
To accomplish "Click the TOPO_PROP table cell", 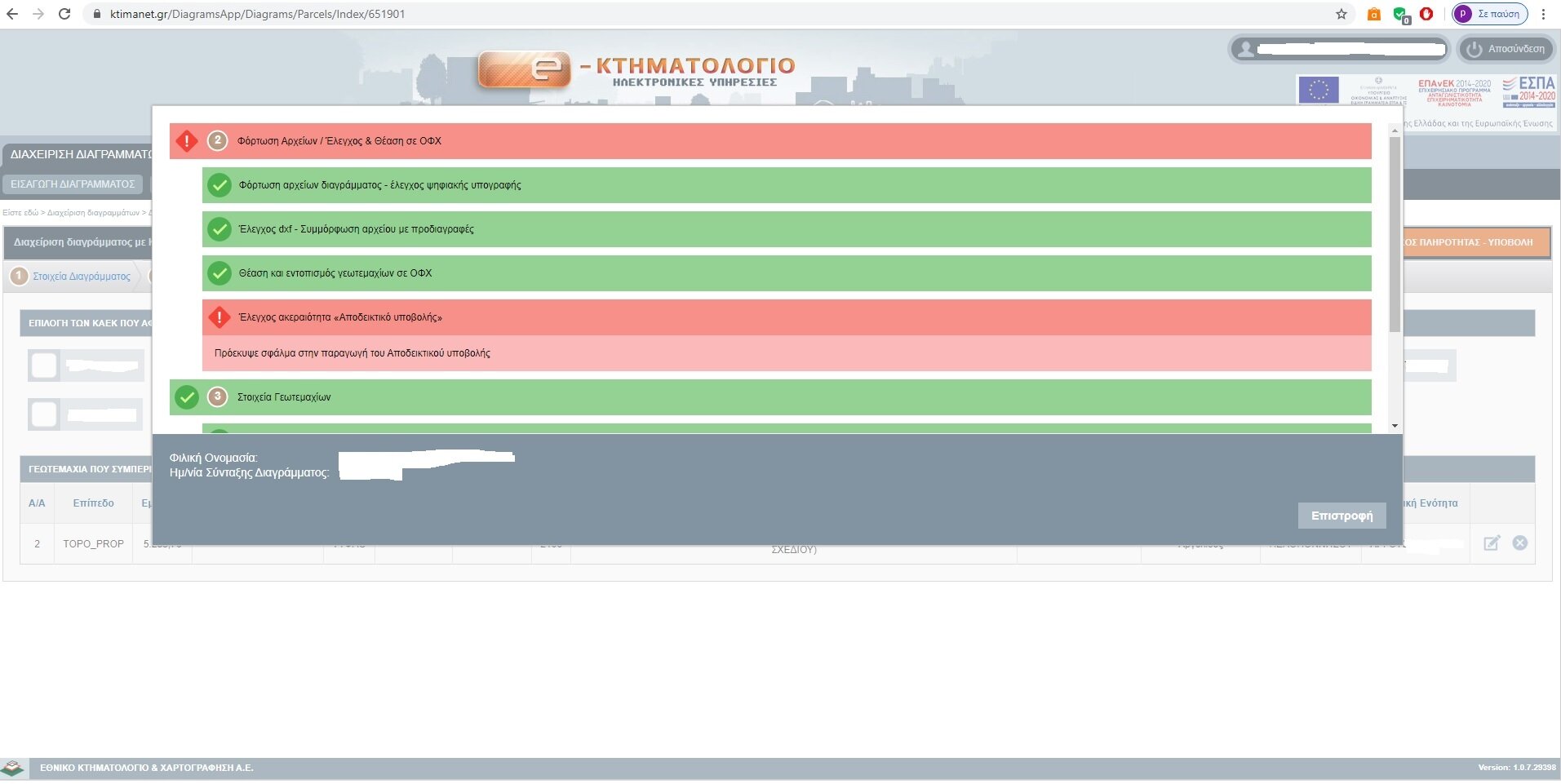I will [x=93, y=543].
